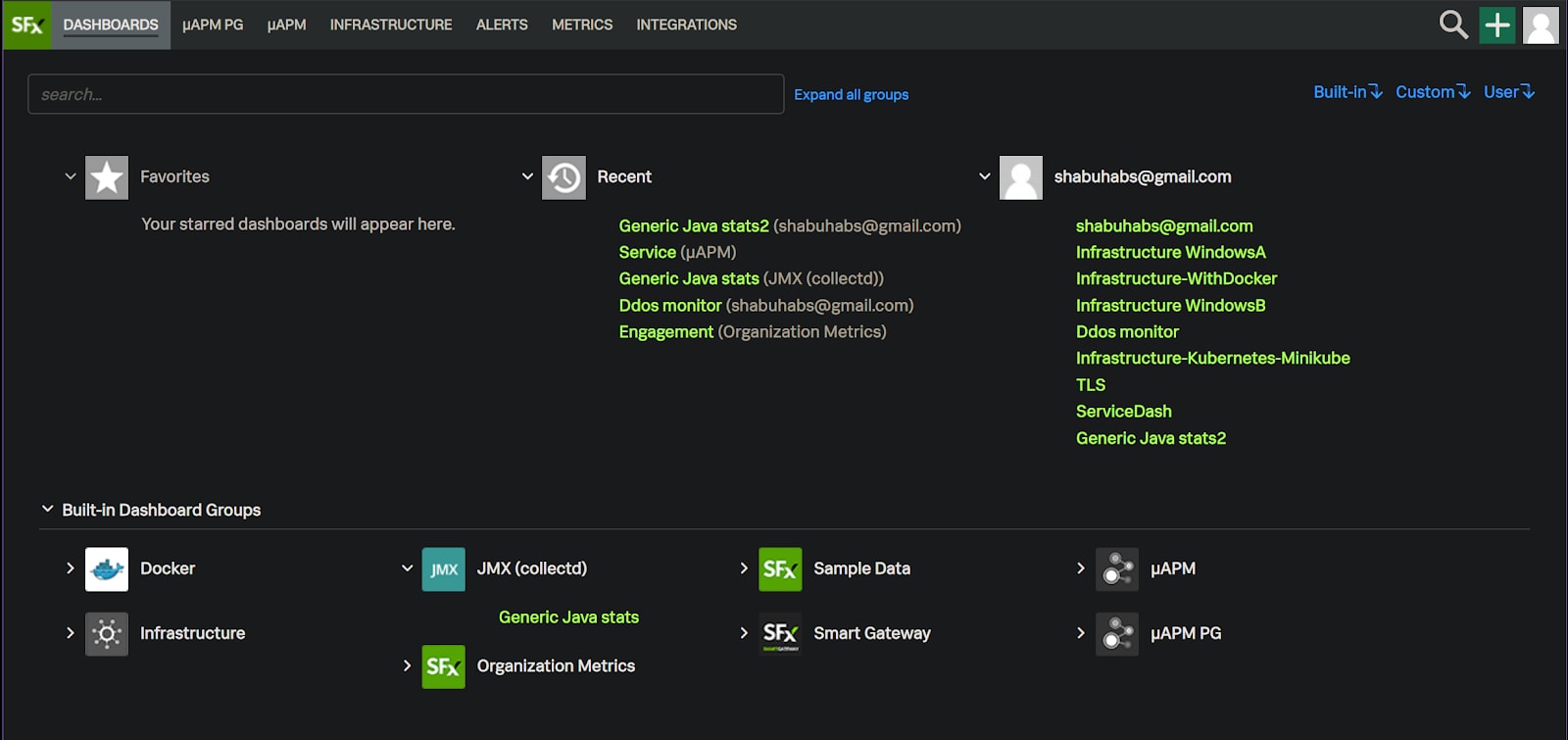Collapse Built-in Dashboard Groups section
This screenshot has height=740, width=1568.
[47, 509]
